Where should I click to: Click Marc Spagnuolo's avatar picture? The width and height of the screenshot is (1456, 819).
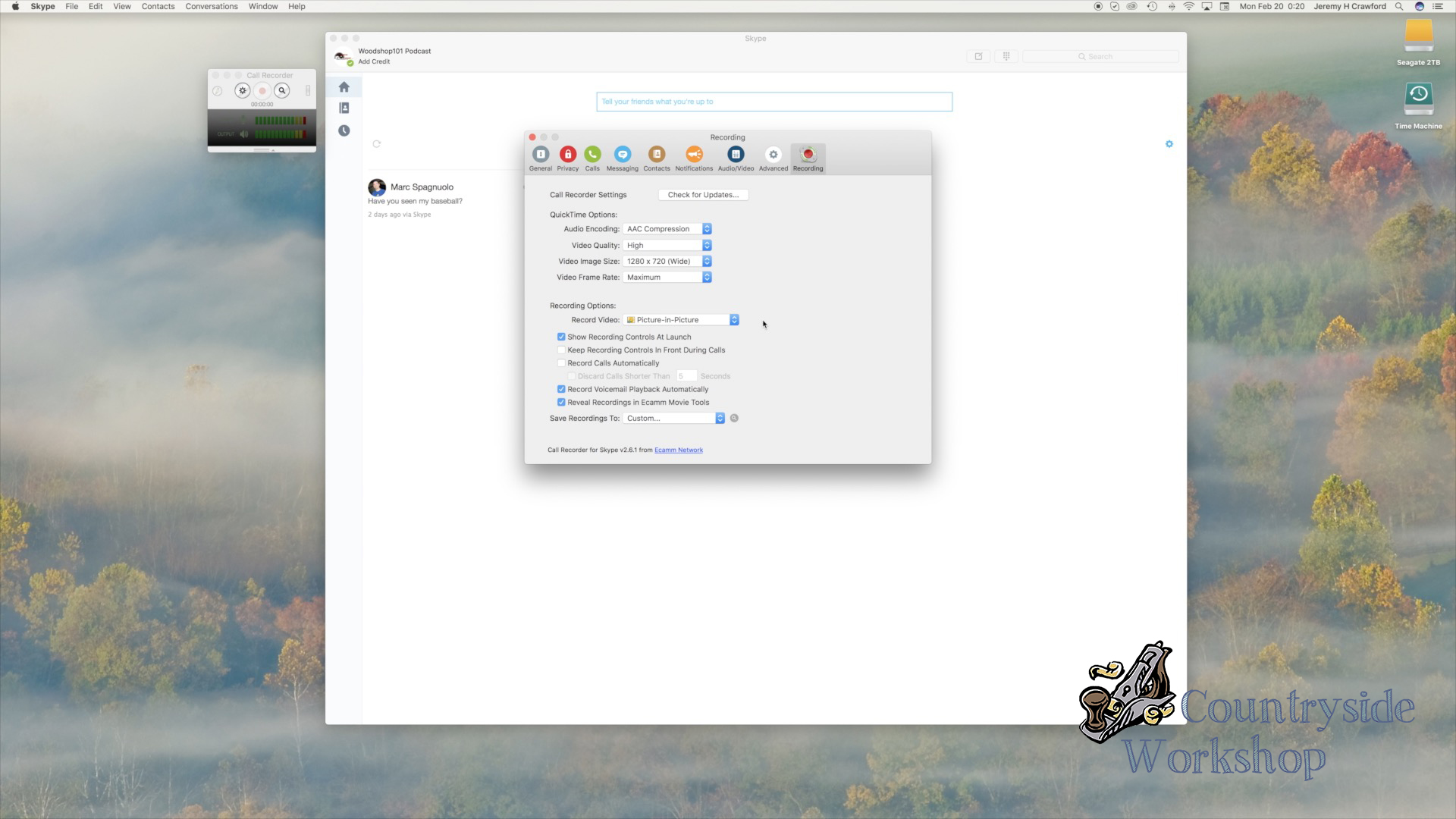(377, 187)
